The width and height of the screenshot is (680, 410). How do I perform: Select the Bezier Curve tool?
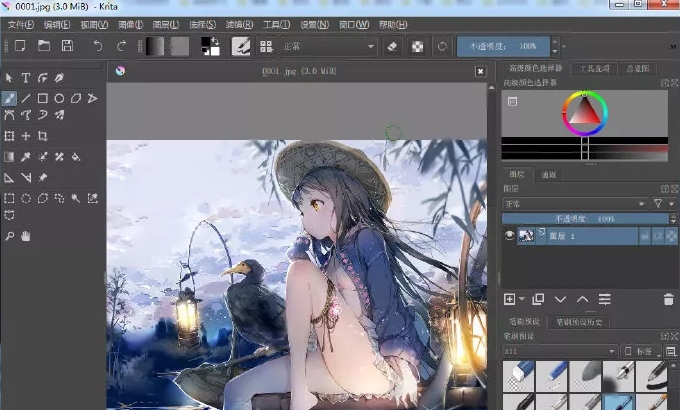point(9,115)
